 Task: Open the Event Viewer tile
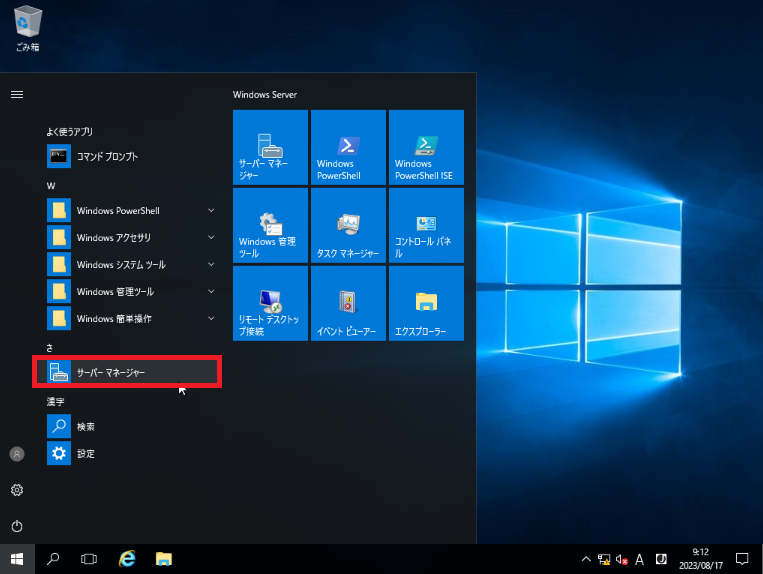348,303
